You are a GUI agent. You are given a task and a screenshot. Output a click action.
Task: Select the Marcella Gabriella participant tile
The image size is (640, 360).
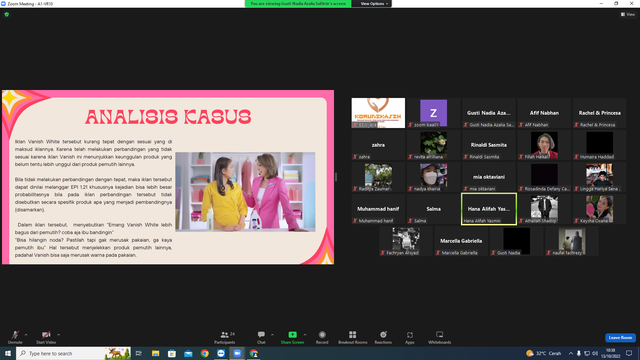coord(461,241)
